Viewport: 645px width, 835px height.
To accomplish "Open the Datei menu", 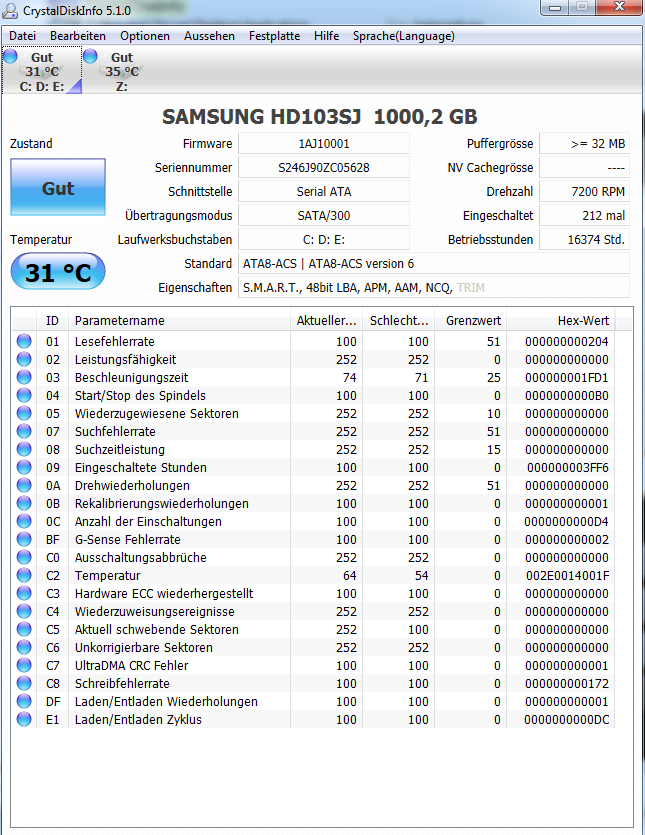I will [x=22, y=36].
